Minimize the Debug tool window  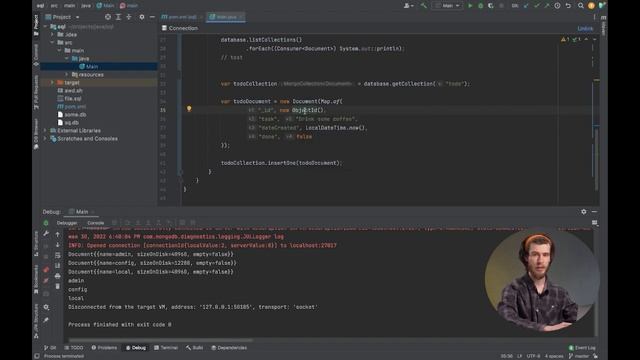coord(594,212)
